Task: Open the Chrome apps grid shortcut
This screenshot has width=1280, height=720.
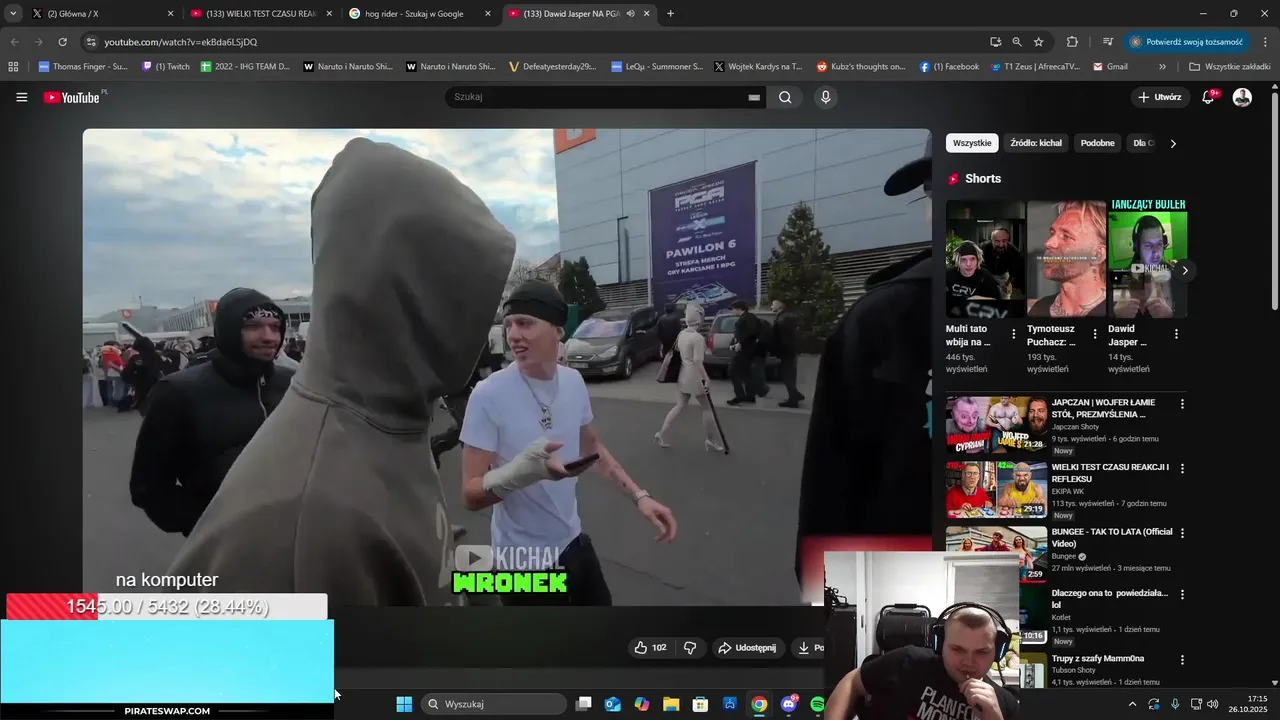Action: point(13,67)
